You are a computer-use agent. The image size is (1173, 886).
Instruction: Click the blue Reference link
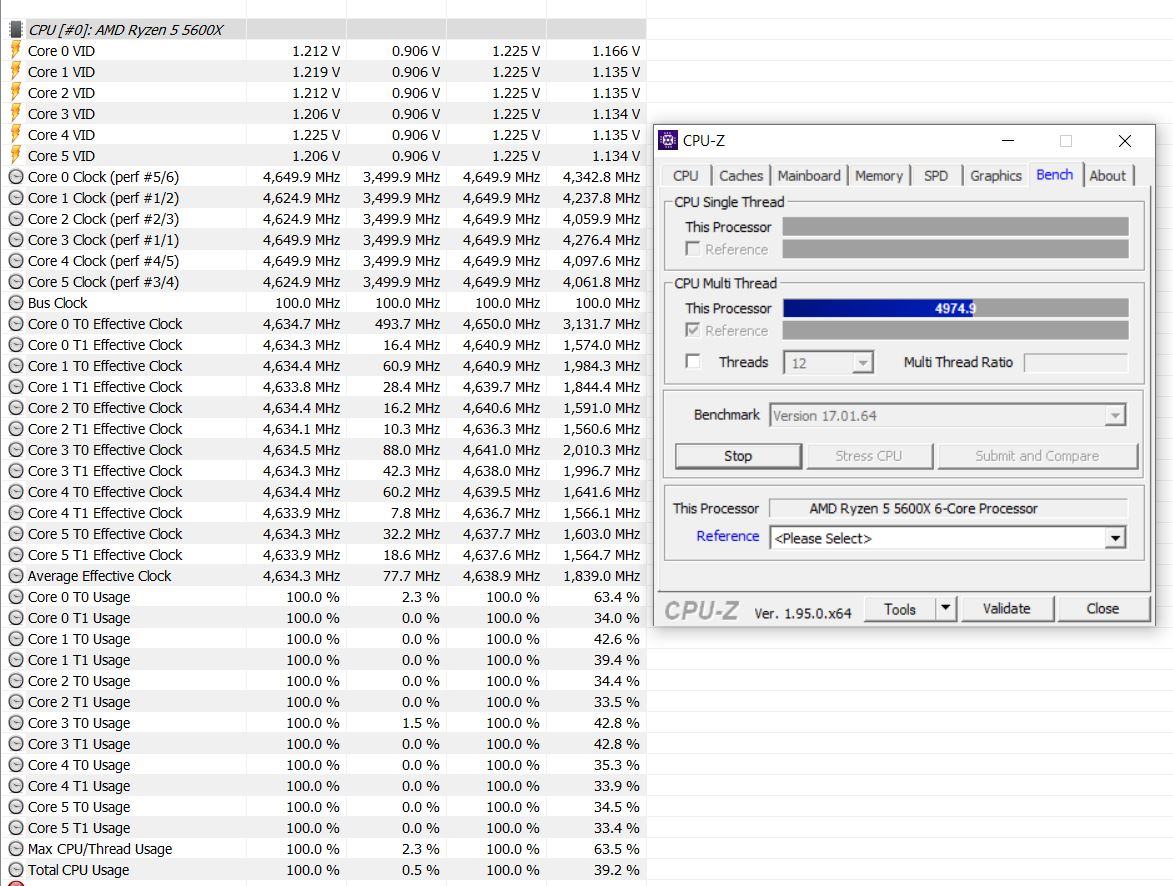(728, 536)
